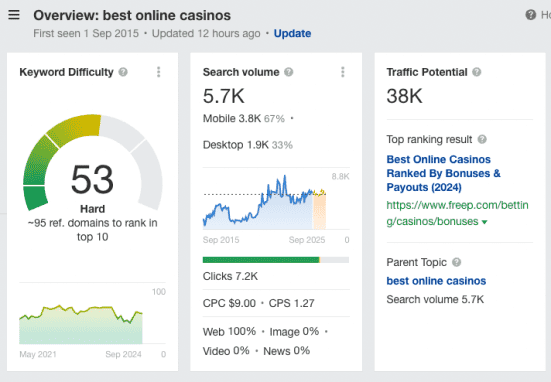Click the 5.7K search volume value
Viewport: 551px width, 382px height.
pyautogui.click(x=223, y=96)
